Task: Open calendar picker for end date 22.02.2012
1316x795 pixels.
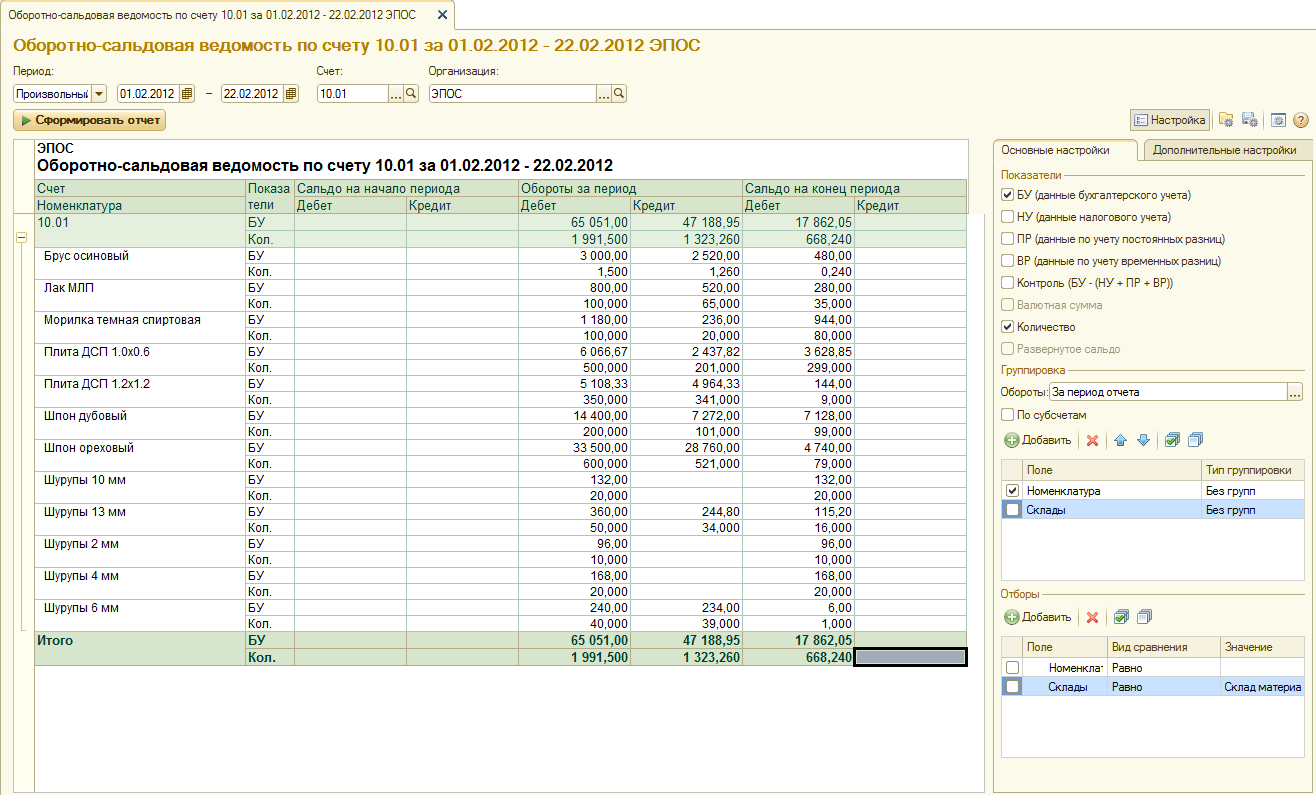Action: click(x=291, y=94)
